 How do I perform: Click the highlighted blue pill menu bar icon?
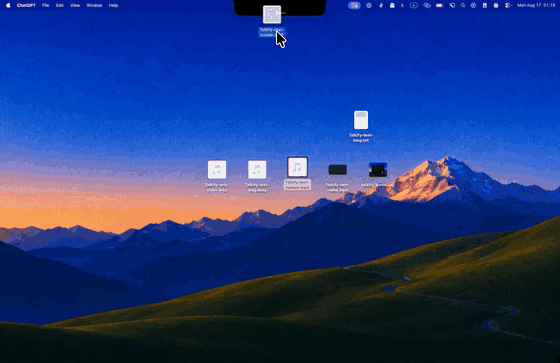(354, 5)
